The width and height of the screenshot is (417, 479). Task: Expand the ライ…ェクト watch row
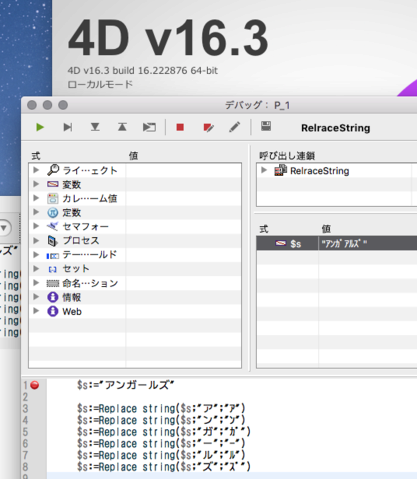(x=36, y=170)
